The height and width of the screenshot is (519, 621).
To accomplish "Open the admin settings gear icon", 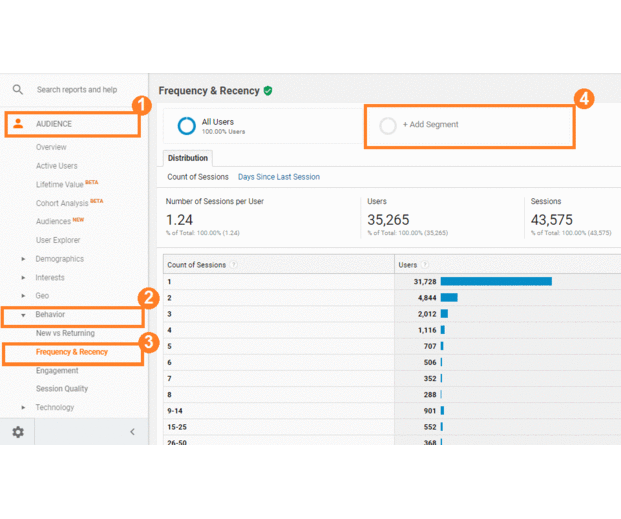I will (x=18, y=432).
